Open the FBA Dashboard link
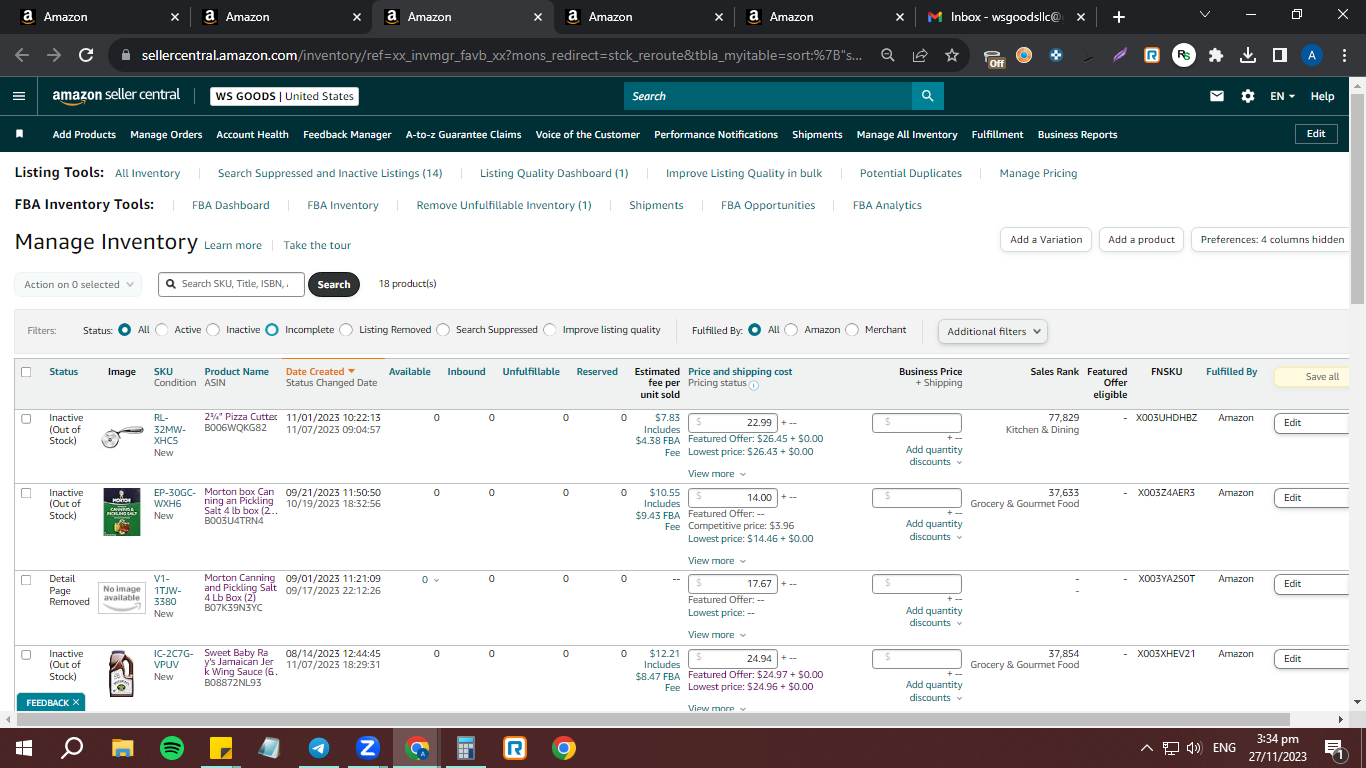Image resolution: width=1366 pixels, height=768 pixels. 231,205
